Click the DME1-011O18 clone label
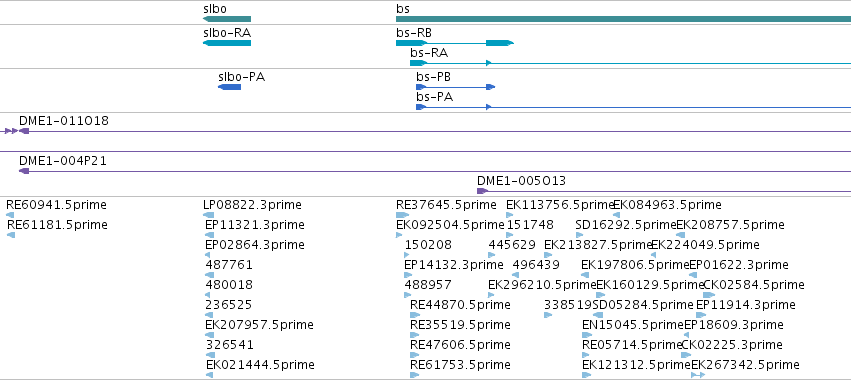This screenshot has width=851, height=380. tap(63, 121)
